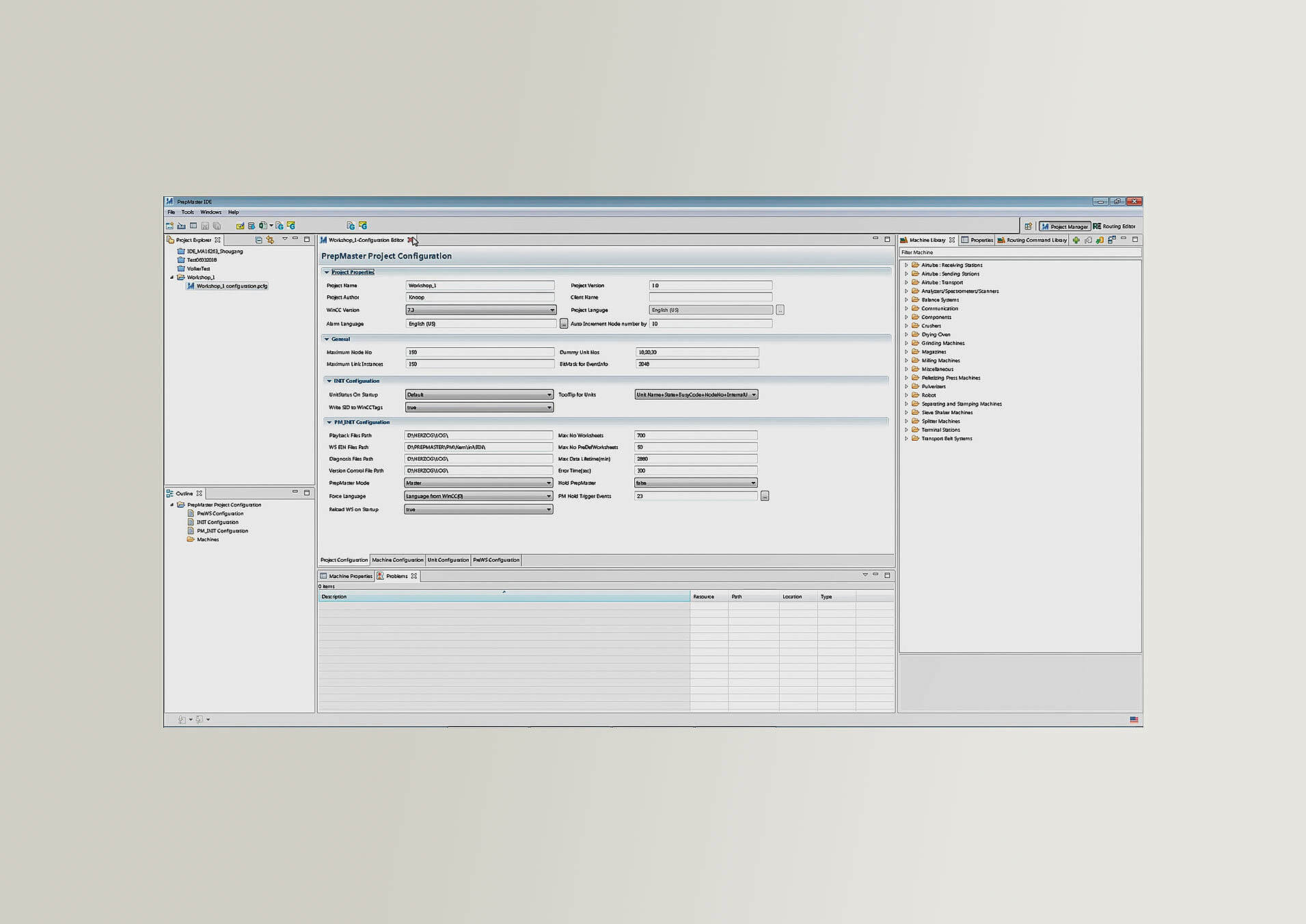The width and height of the screenshot is (1306, 924).
Task: Open the Tools menu
Action: tap(187, 213)
